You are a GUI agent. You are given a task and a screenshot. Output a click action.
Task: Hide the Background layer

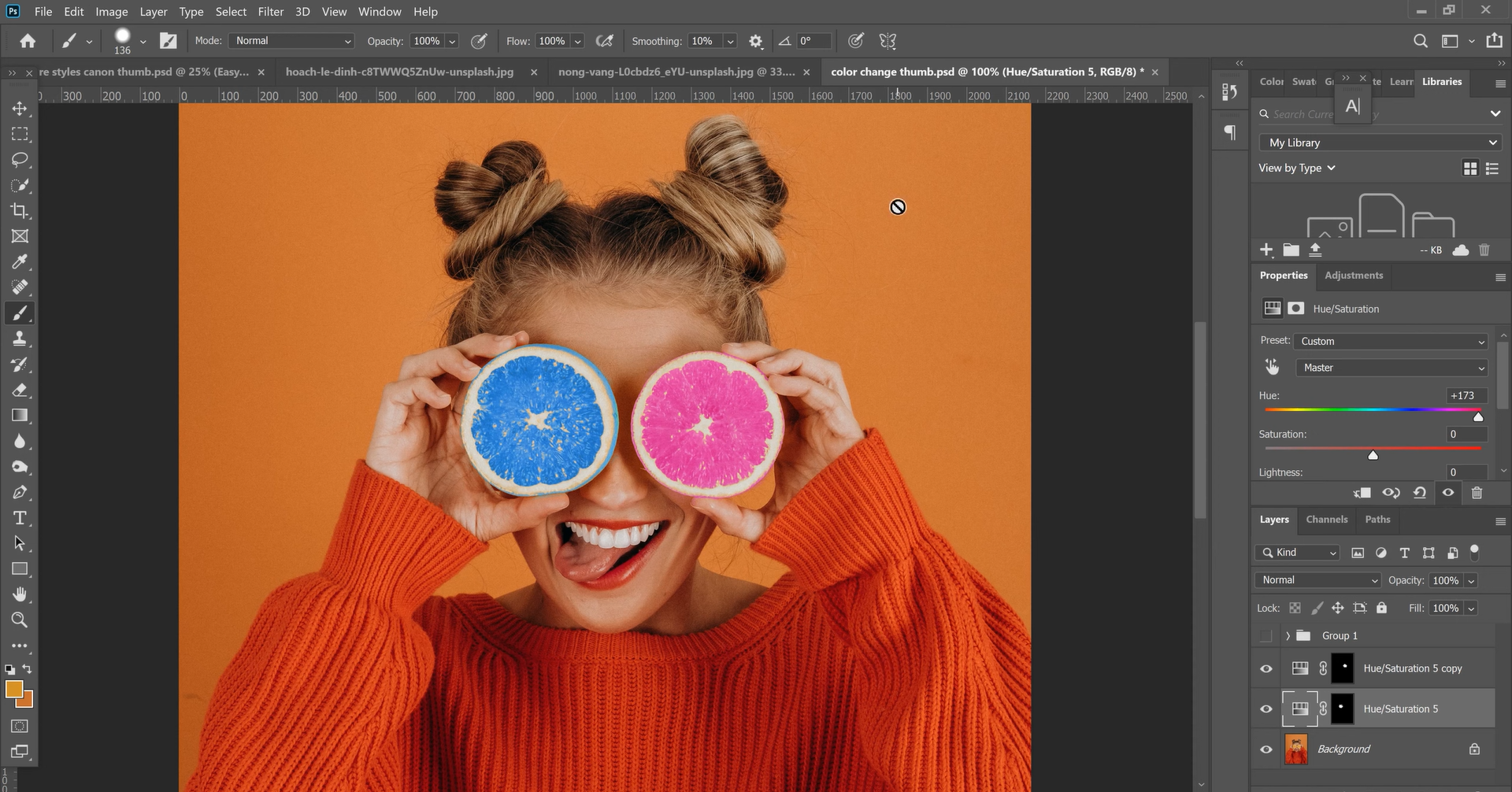pos(1266,749)
